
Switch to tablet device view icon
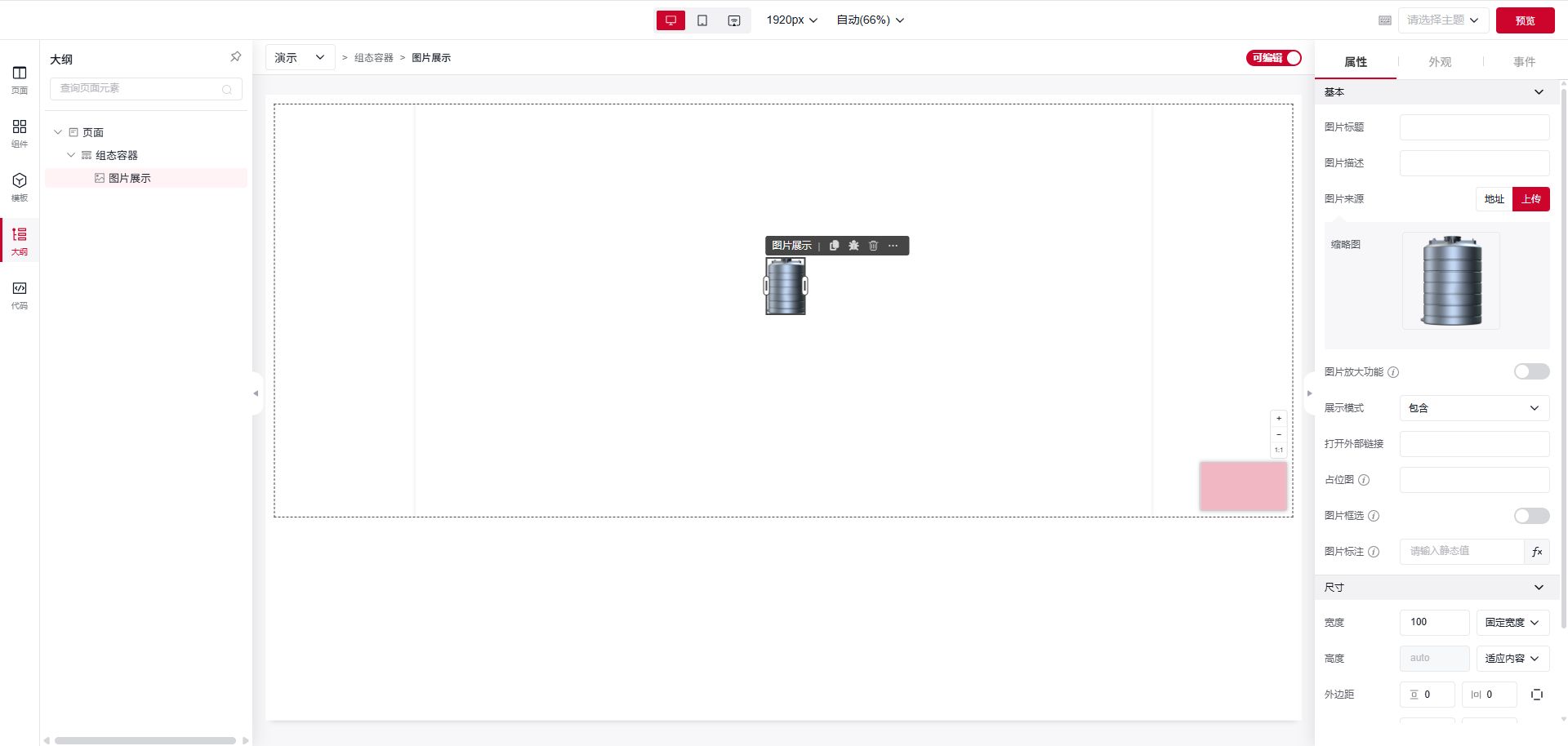pos(702,20)
